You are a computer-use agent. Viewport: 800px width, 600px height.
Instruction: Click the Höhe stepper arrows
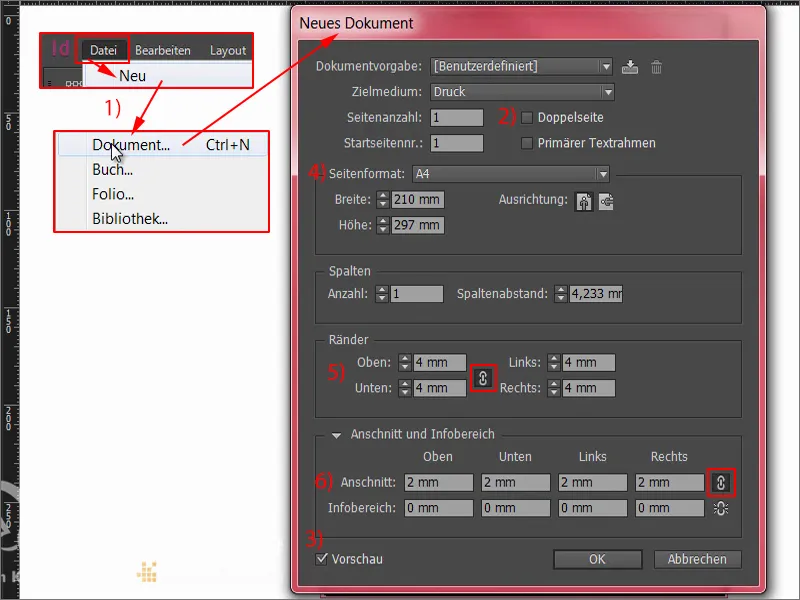pyautogui.click(x=383, y=225)
